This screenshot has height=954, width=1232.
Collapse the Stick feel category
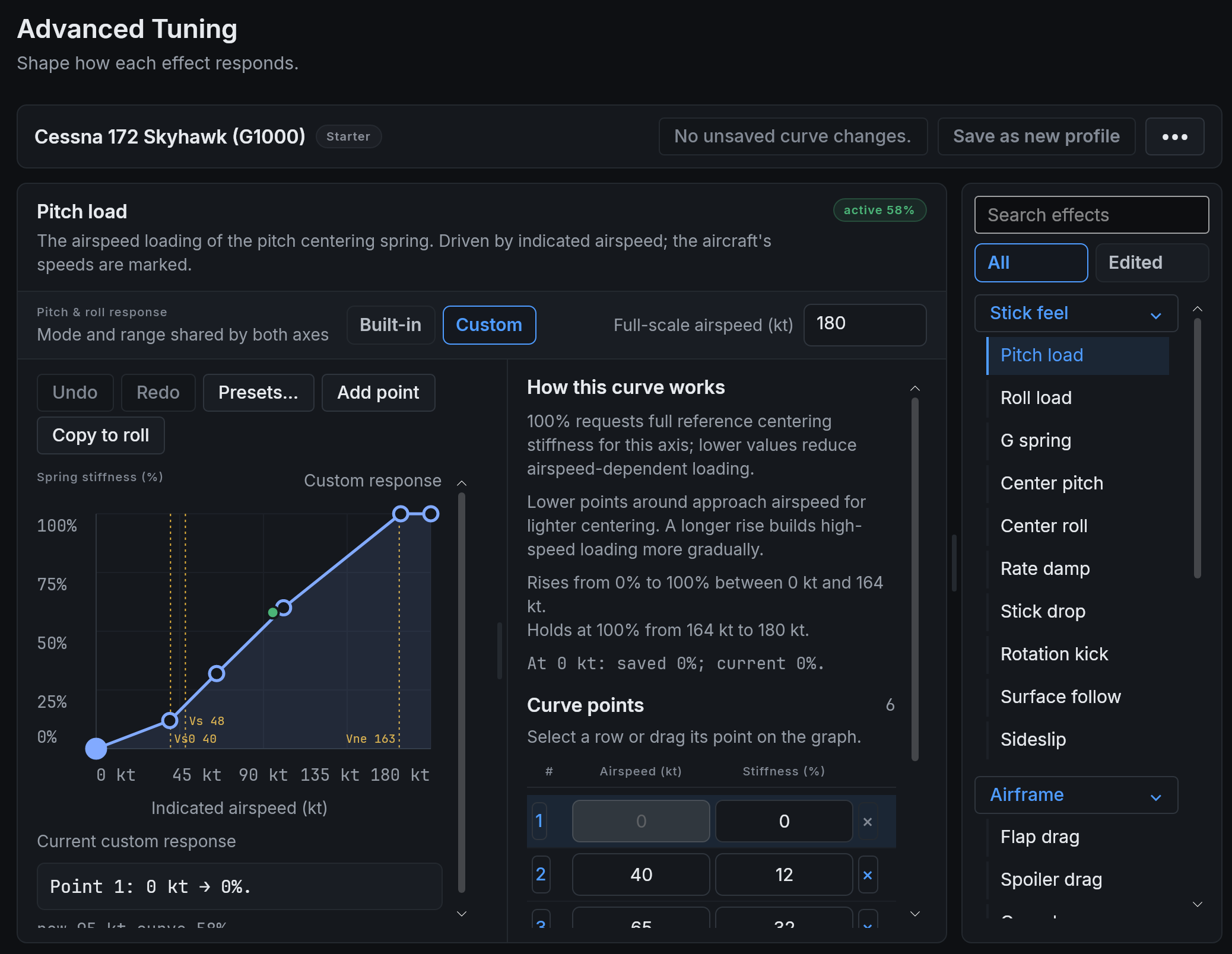(x=1076, y=313)
